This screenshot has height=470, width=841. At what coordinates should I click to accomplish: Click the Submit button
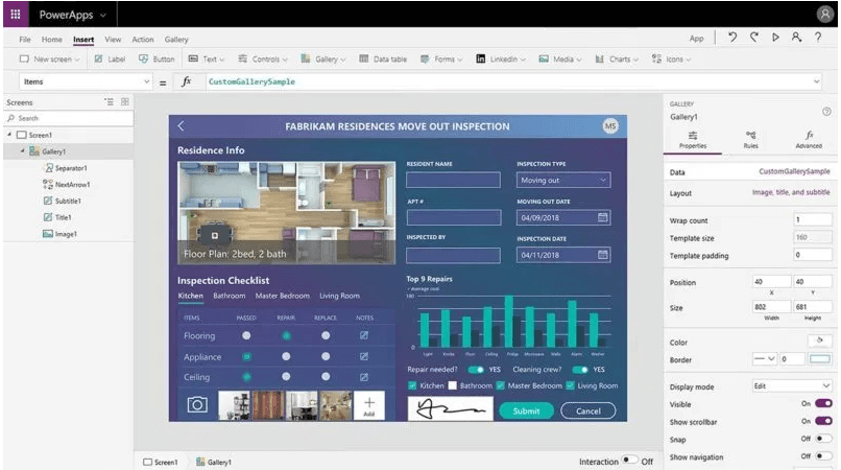(526, 411)
